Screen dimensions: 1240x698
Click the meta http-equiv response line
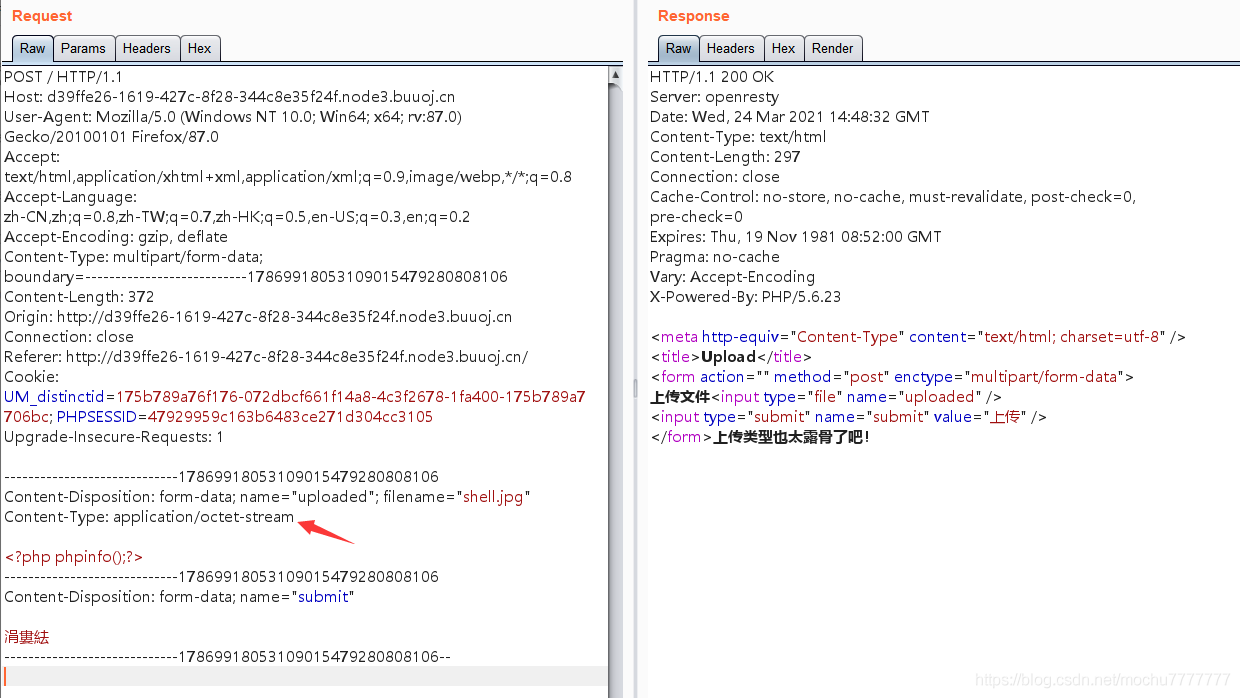(x=918, y=337)
